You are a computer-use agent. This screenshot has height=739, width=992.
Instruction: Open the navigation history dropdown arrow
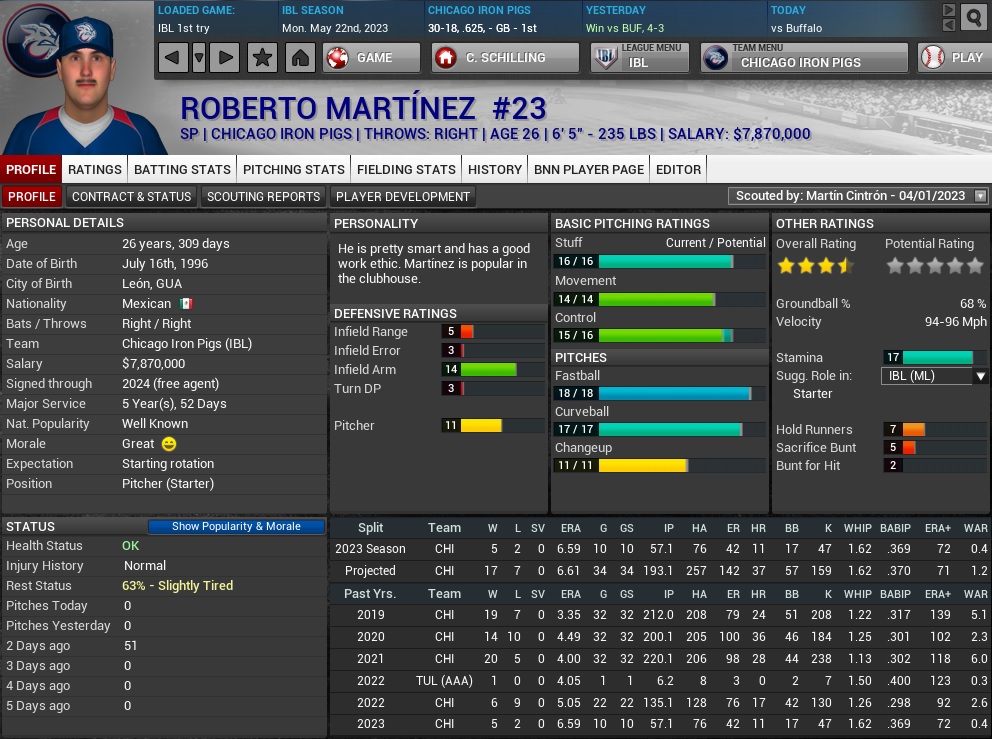pos(199,58)
